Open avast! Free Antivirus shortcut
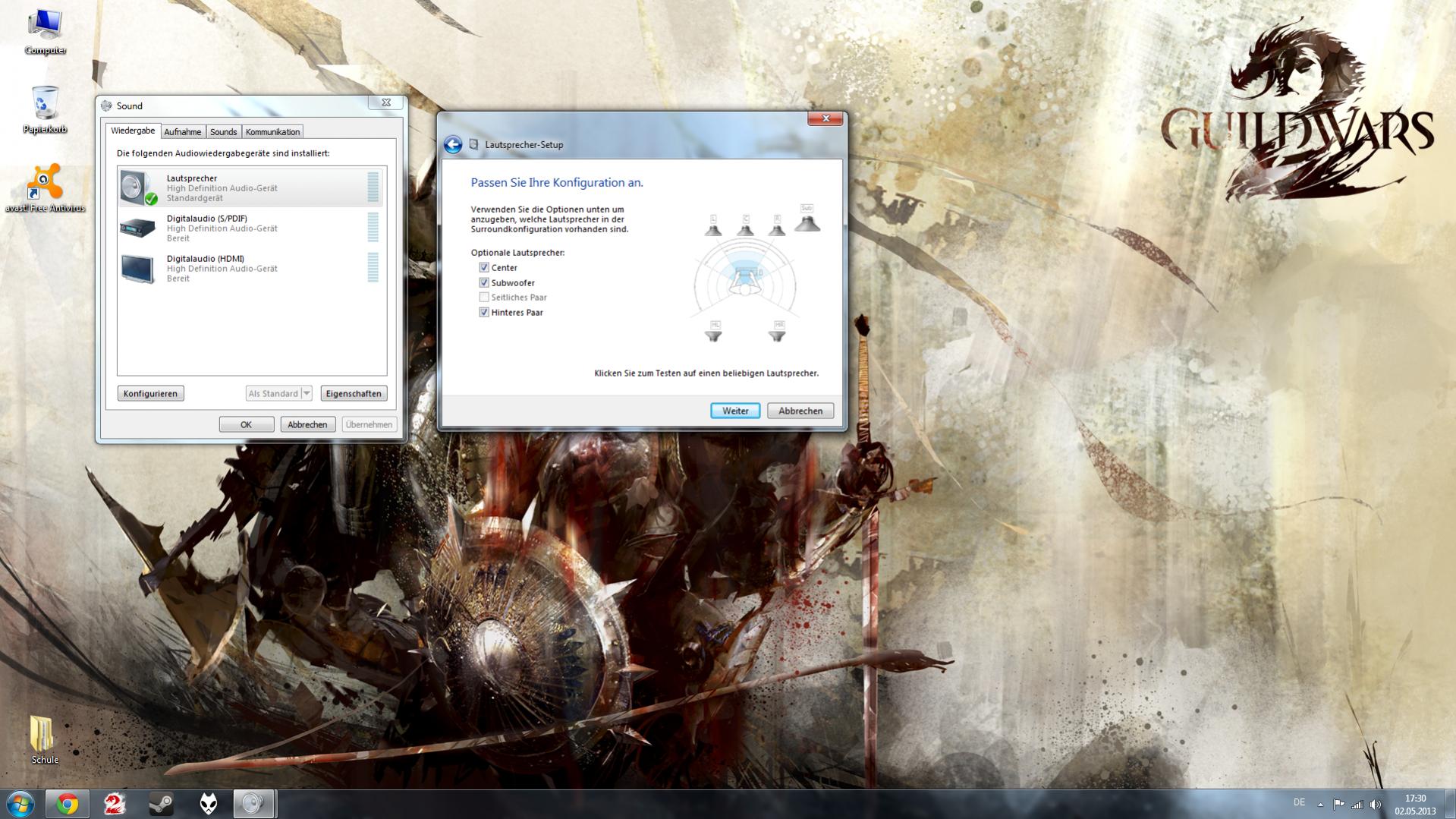Screen dimensions: 1456x819 pyautogui.click(x=45, y=188)
